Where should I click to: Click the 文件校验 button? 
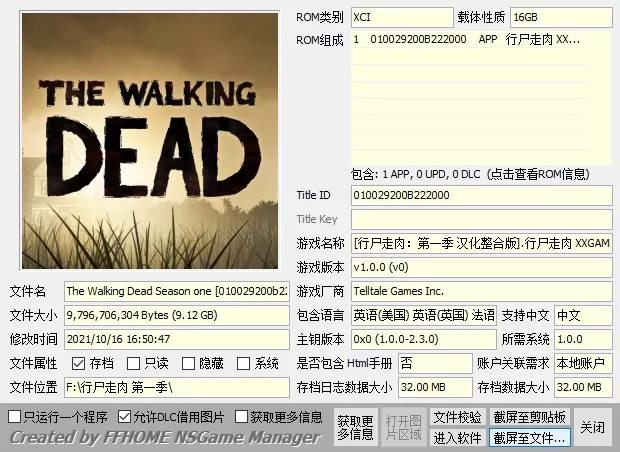point(457,416)
